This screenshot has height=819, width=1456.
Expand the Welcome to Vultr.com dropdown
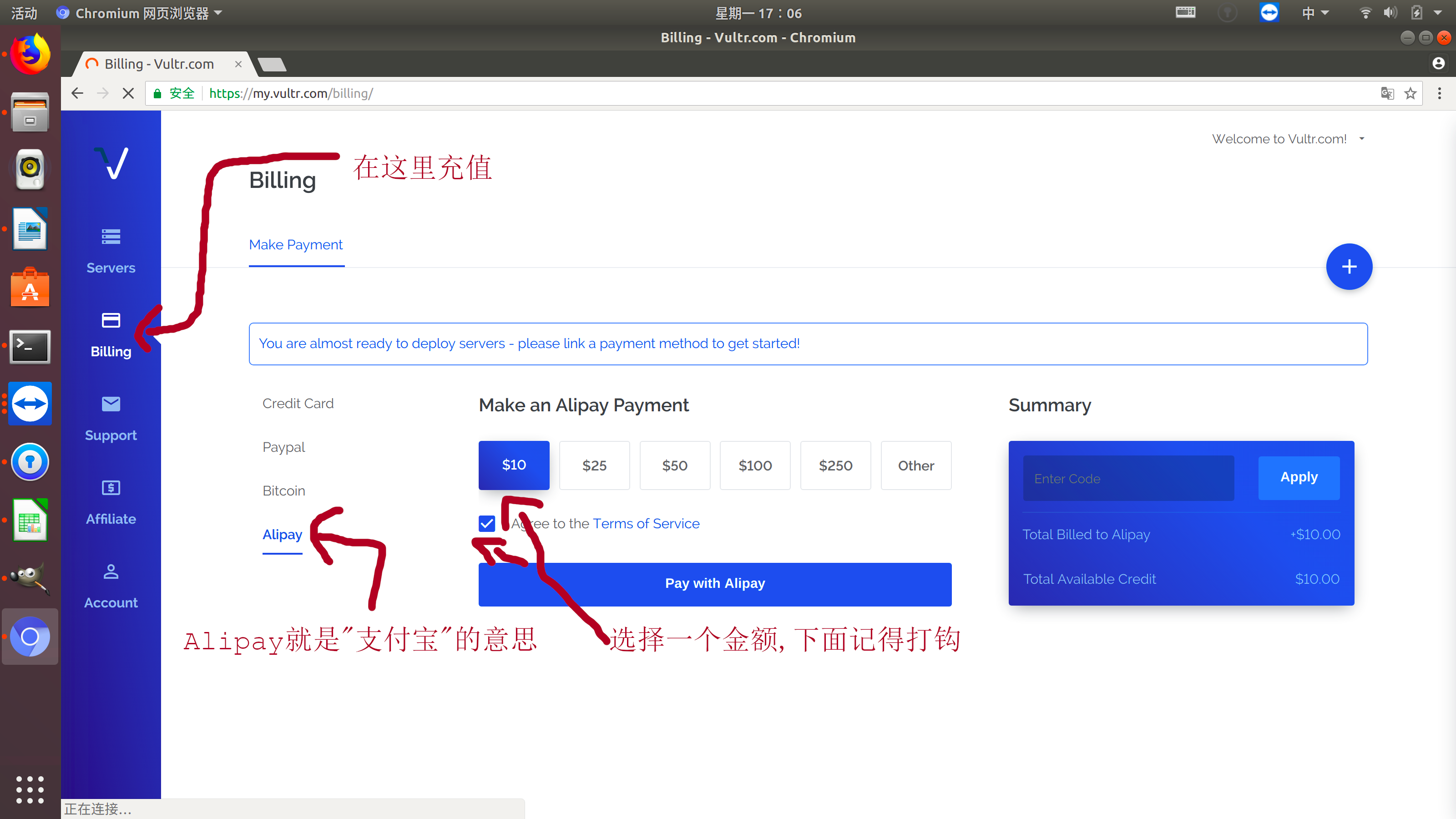click(x=1362, y=138)
